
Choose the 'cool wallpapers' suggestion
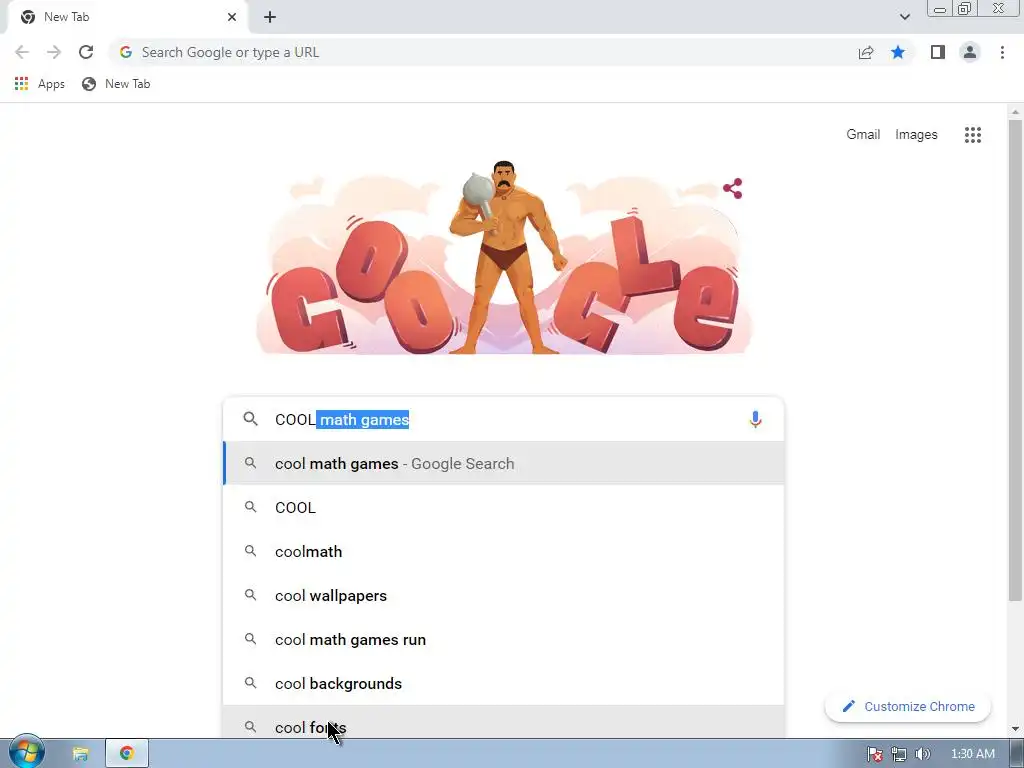point(503,596)
